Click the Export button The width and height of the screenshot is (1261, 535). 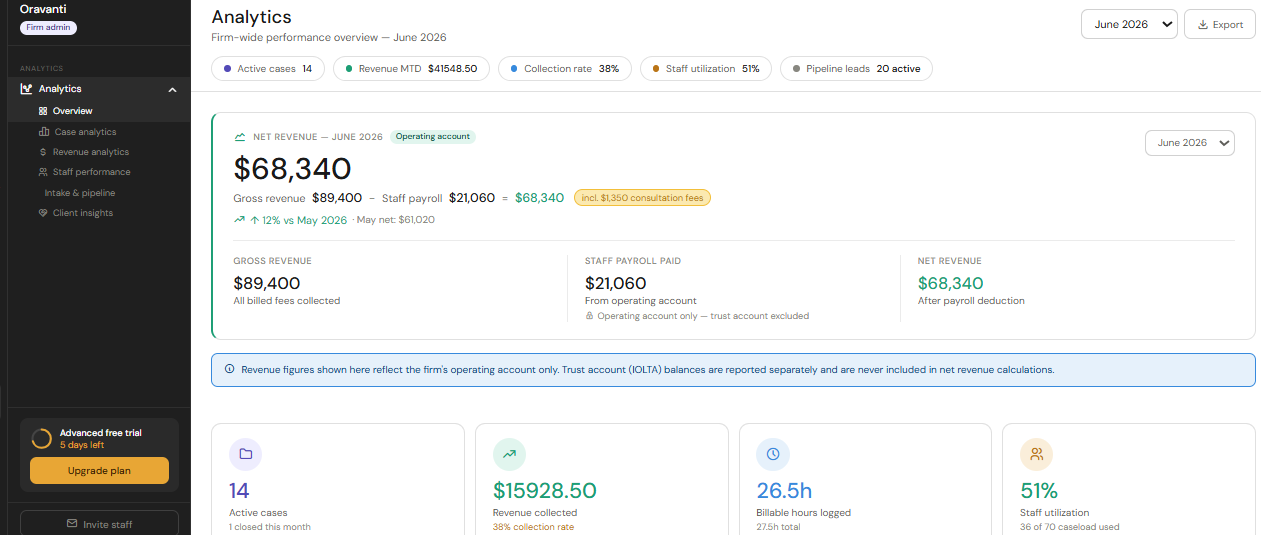pos(1220,24)
